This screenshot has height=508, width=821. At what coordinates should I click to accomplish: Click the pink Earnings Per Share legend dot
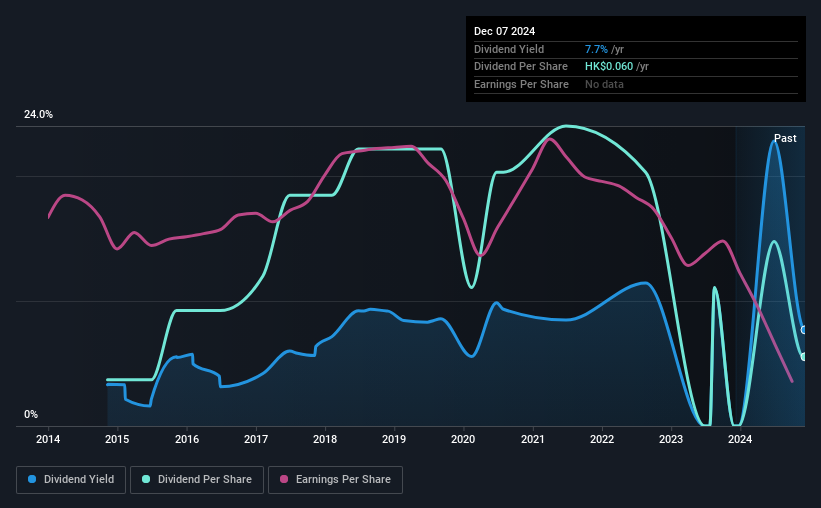pos(284,479)
